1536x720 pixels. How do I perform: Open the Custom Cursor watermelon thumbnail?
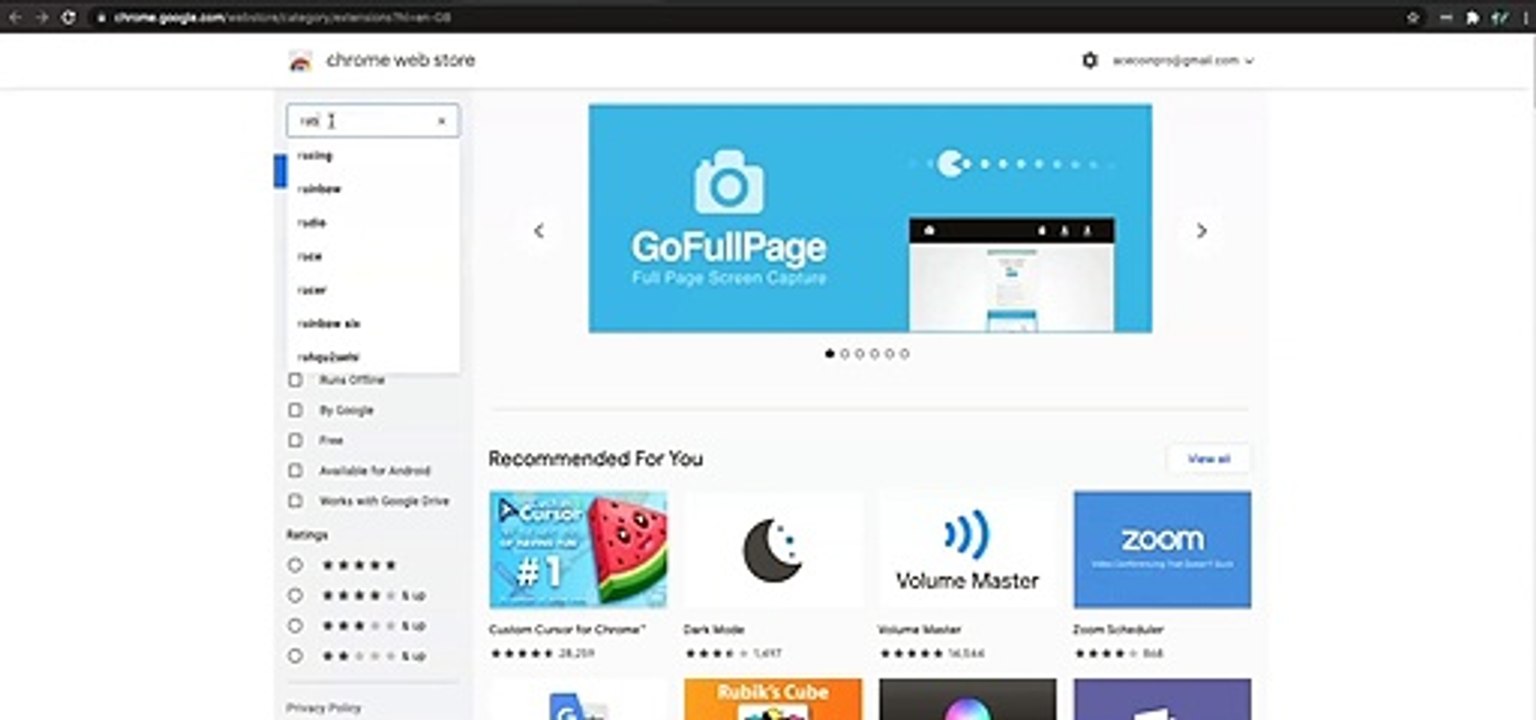coord(578,549)
